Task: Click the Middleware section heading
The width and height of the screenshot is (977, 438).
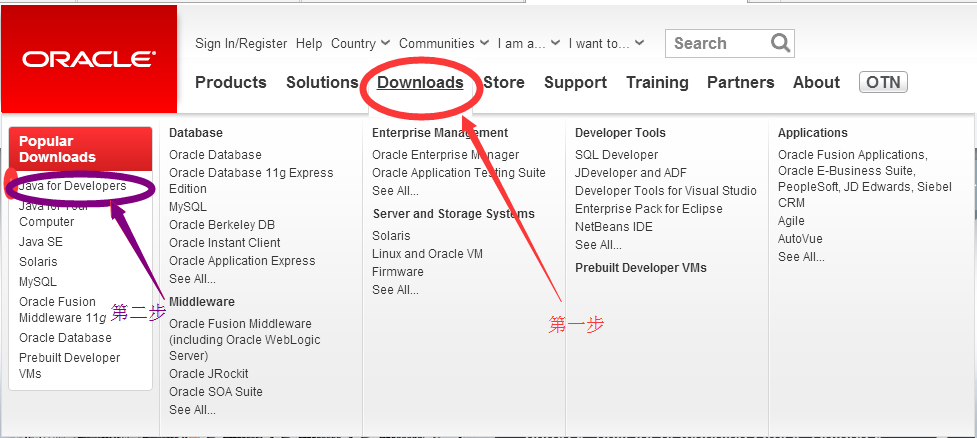Action: coord(202,302)
